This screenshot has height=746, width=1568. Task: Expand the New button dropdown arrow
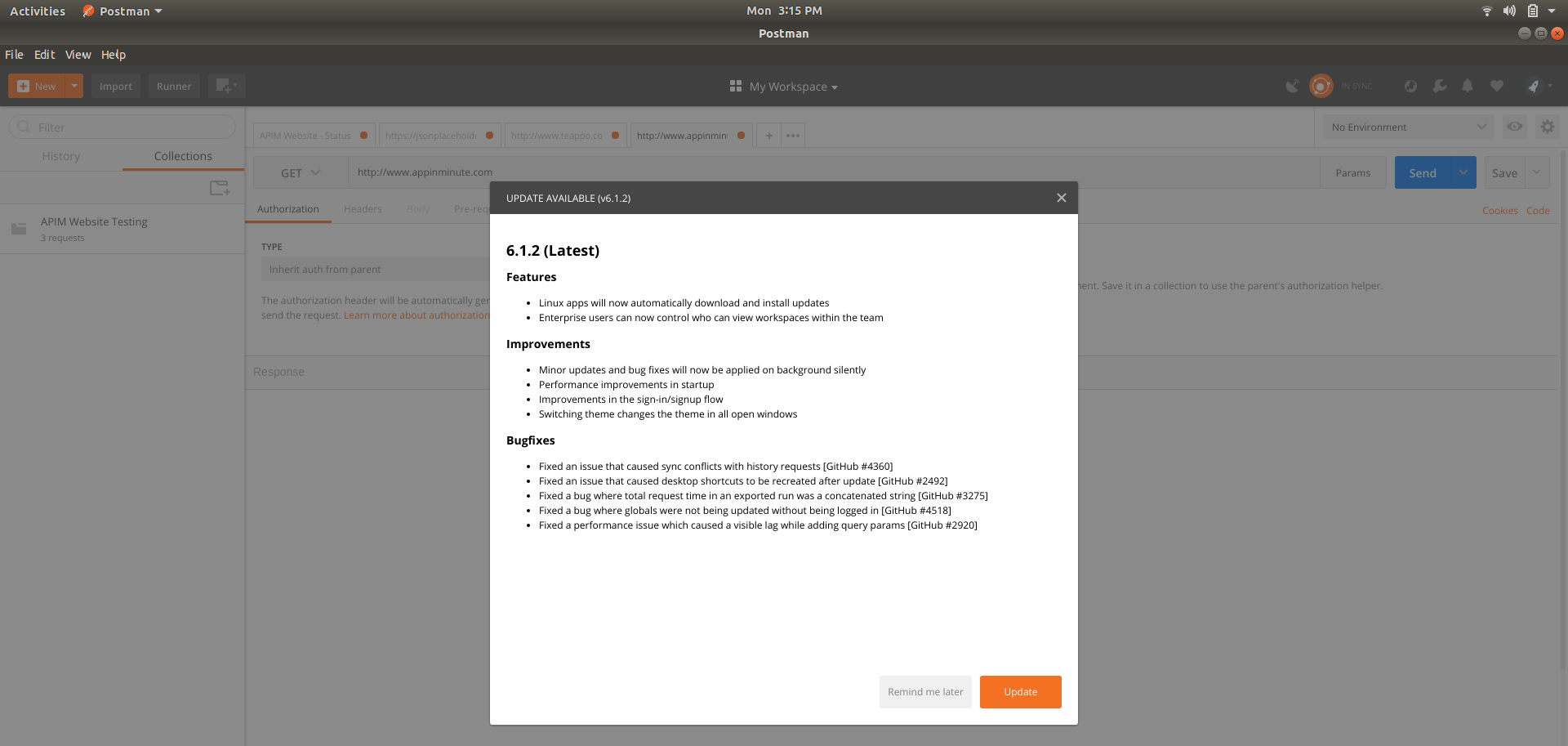74,86
